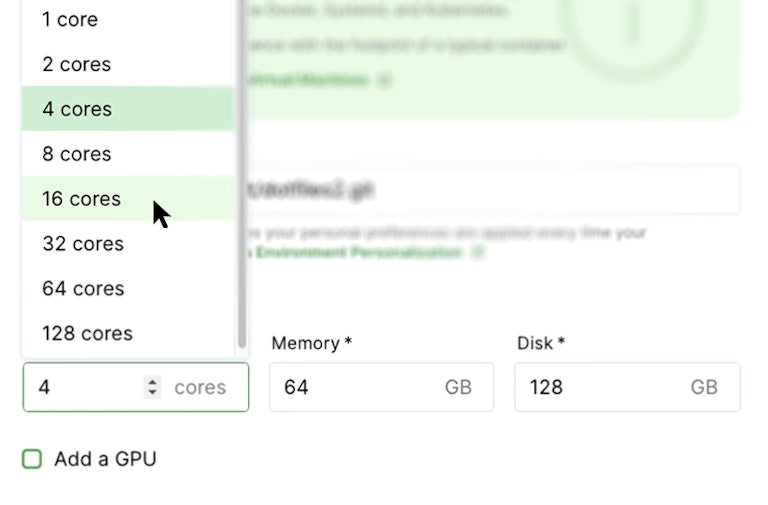Choose the "16 cores" option
The width and height of the screenshot is (768, 505).
tap(81, 199)
